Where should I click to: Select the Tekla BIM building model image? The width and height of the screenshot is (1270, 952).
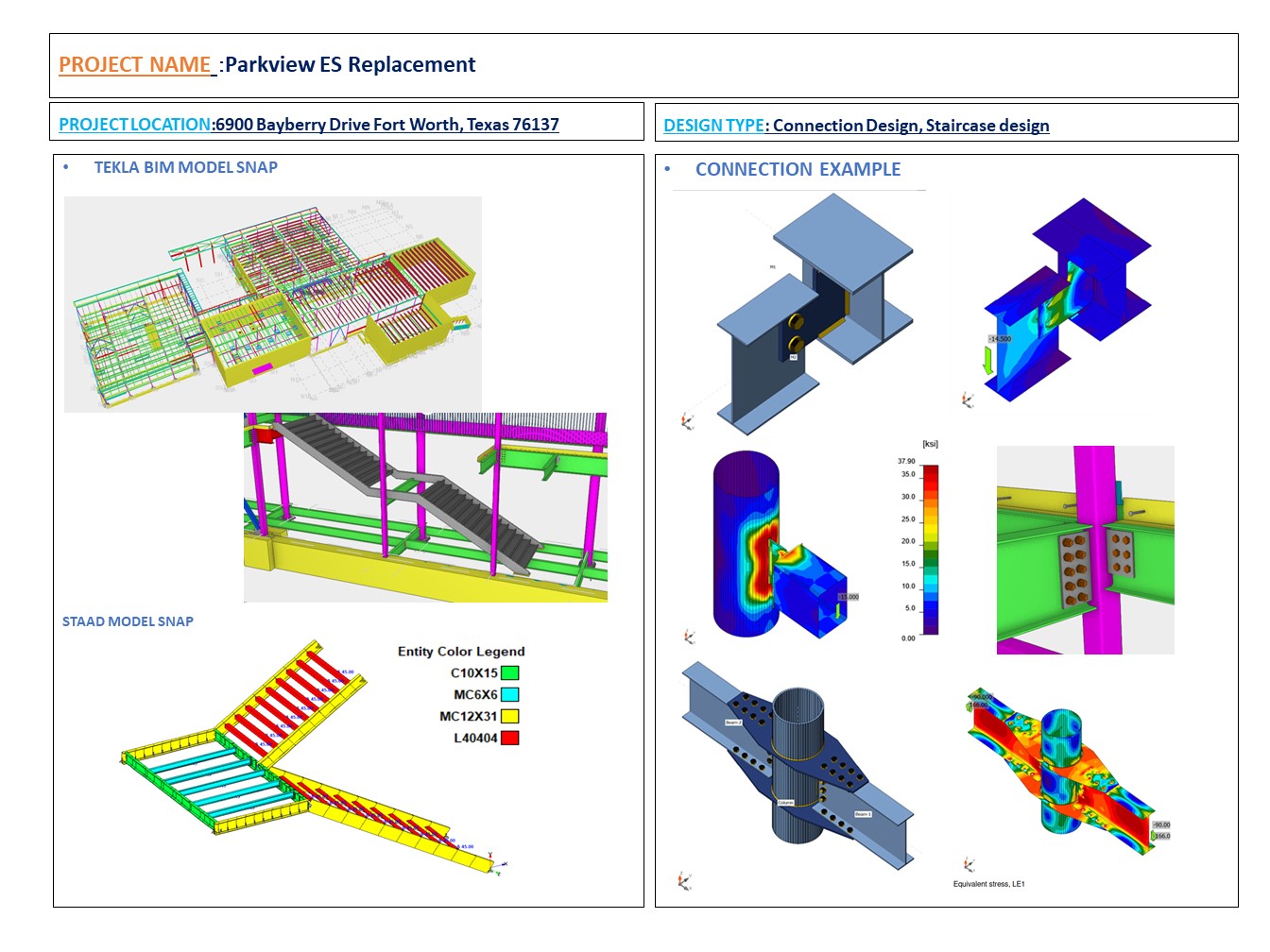coord(272,304)
